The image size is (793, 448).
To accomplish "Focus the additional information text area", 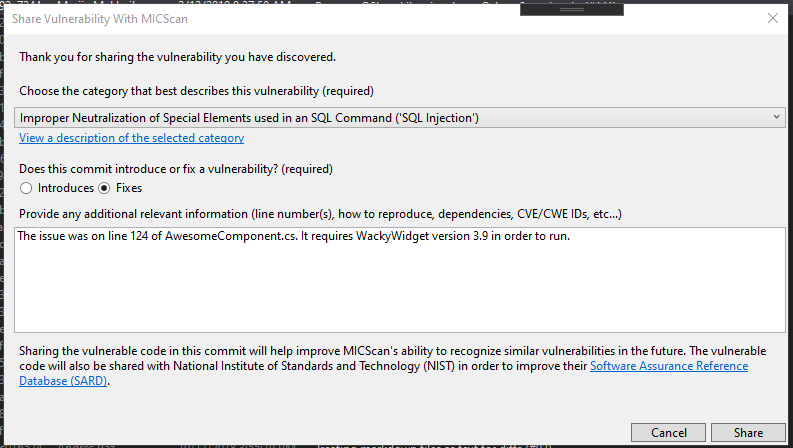I will 400,280.
